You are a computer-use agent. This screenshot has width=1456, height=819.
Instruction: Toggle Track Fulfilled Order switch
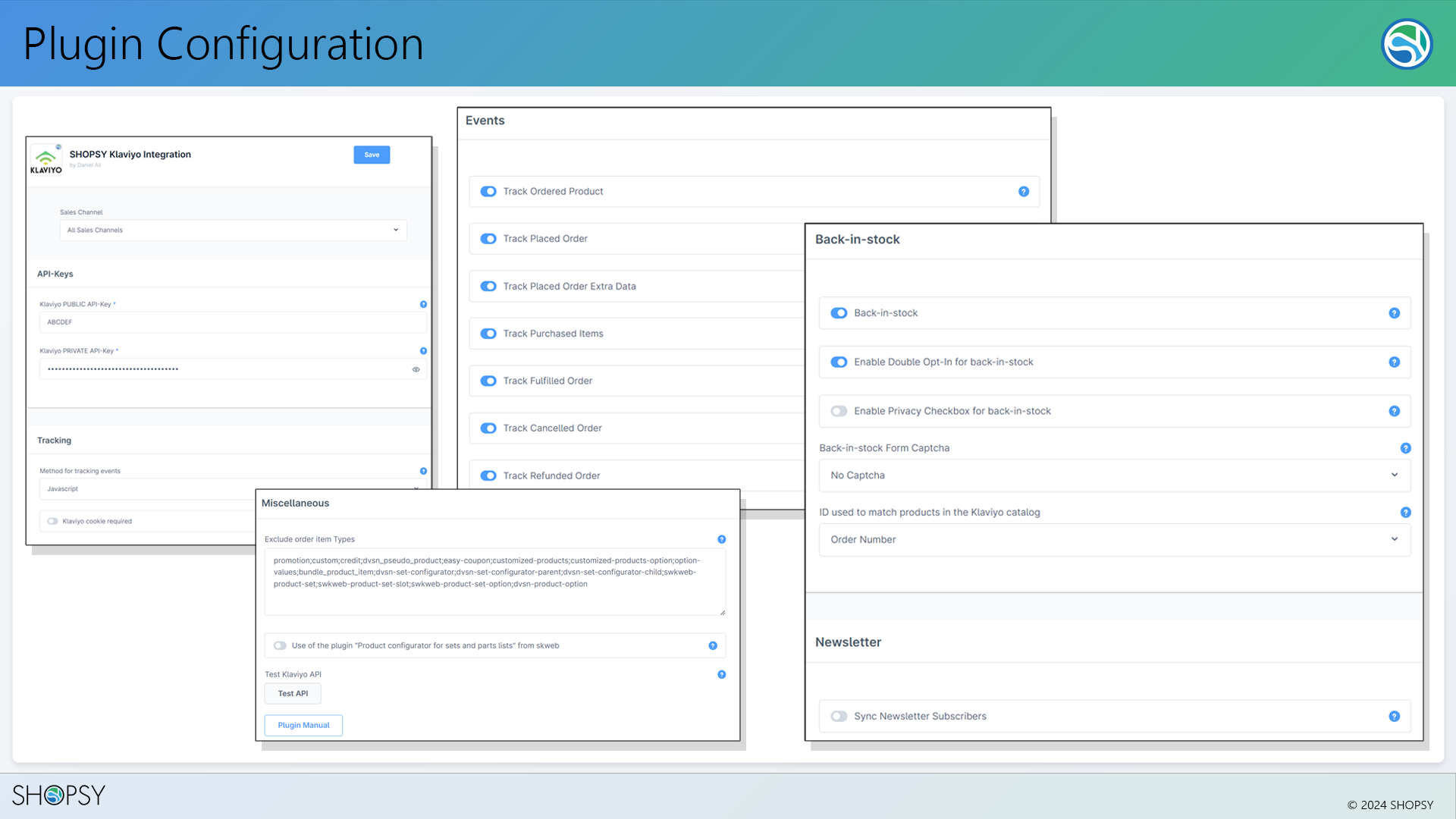[x=488, y=381]
